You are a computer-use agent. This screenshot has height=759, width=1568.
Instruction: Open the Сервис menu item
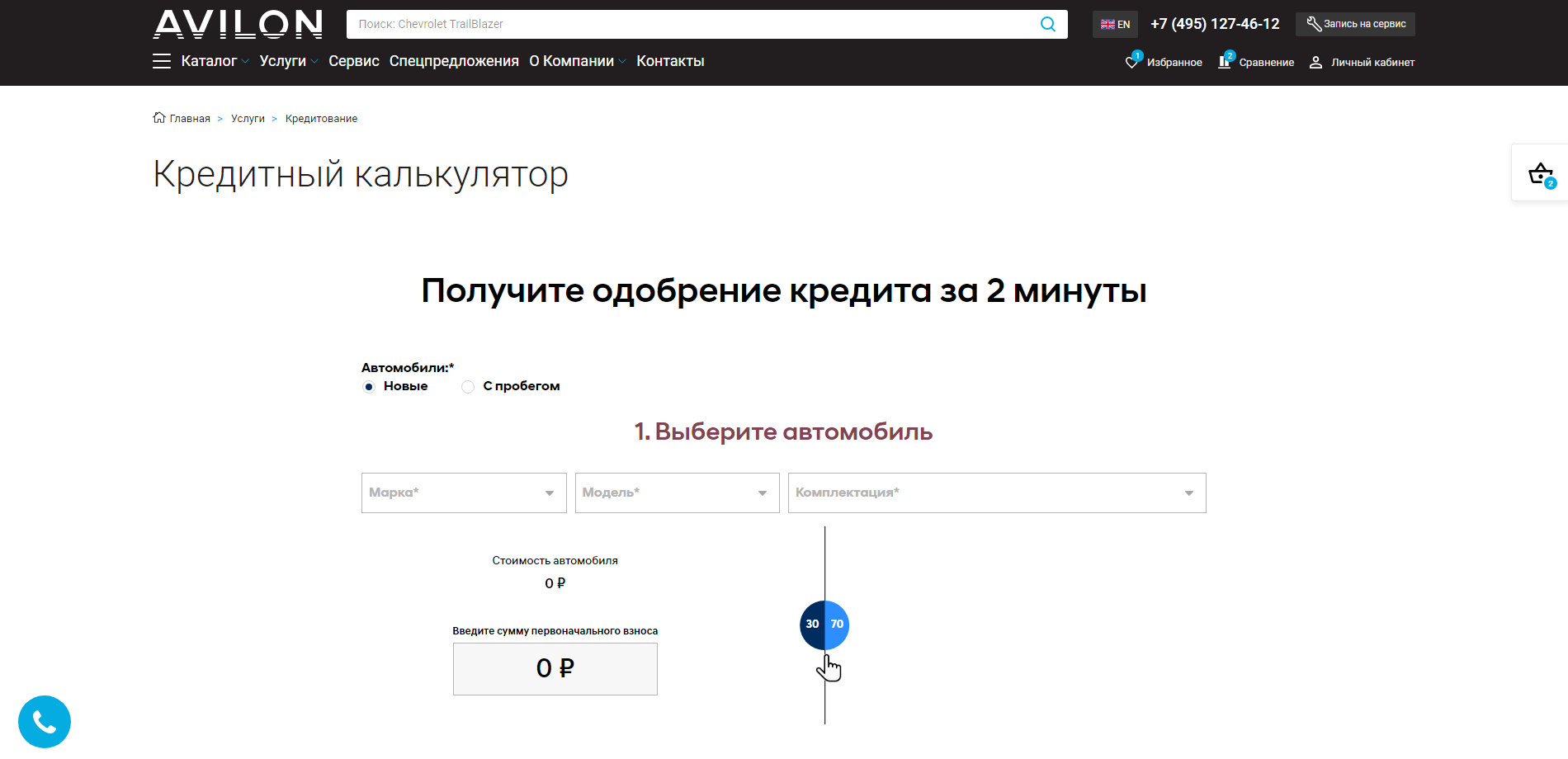pyautogui.click(x=354, y=61)
